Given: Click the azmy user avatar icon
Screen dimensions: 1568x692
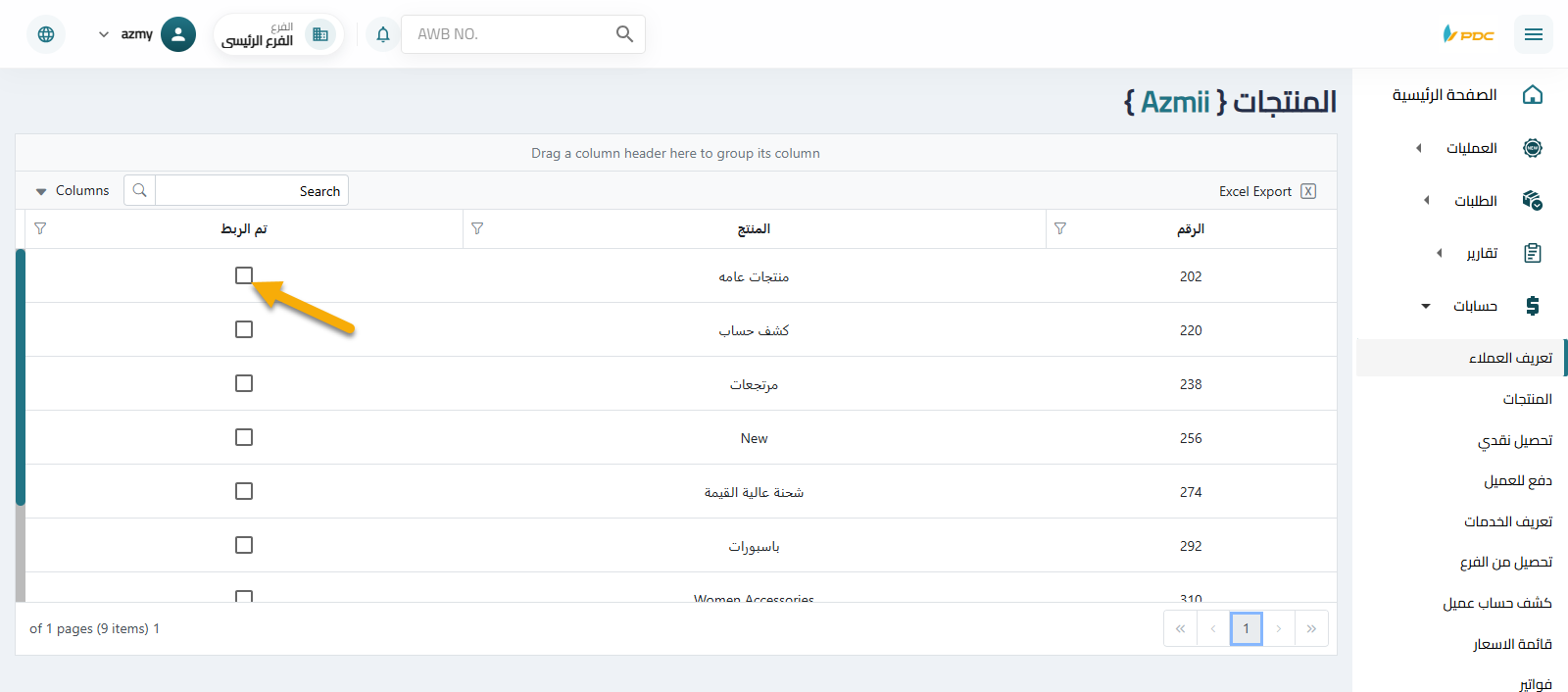Looking at the screenshot, I should click(178, 34).
